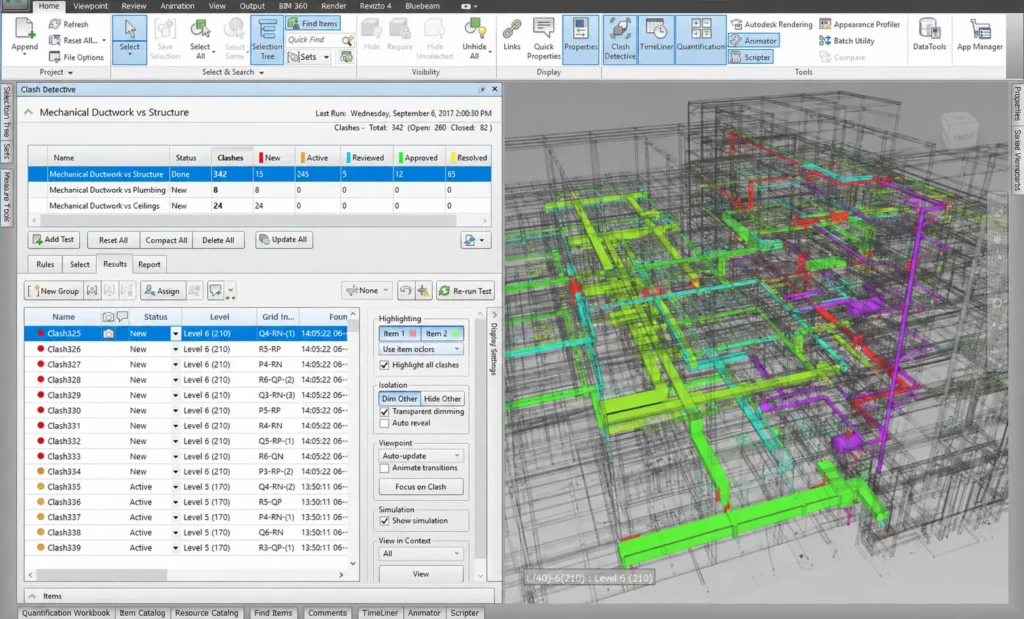
Task: Select the Mechanical Ductwork vs Plumbing test row
Action: pos(259,190)
